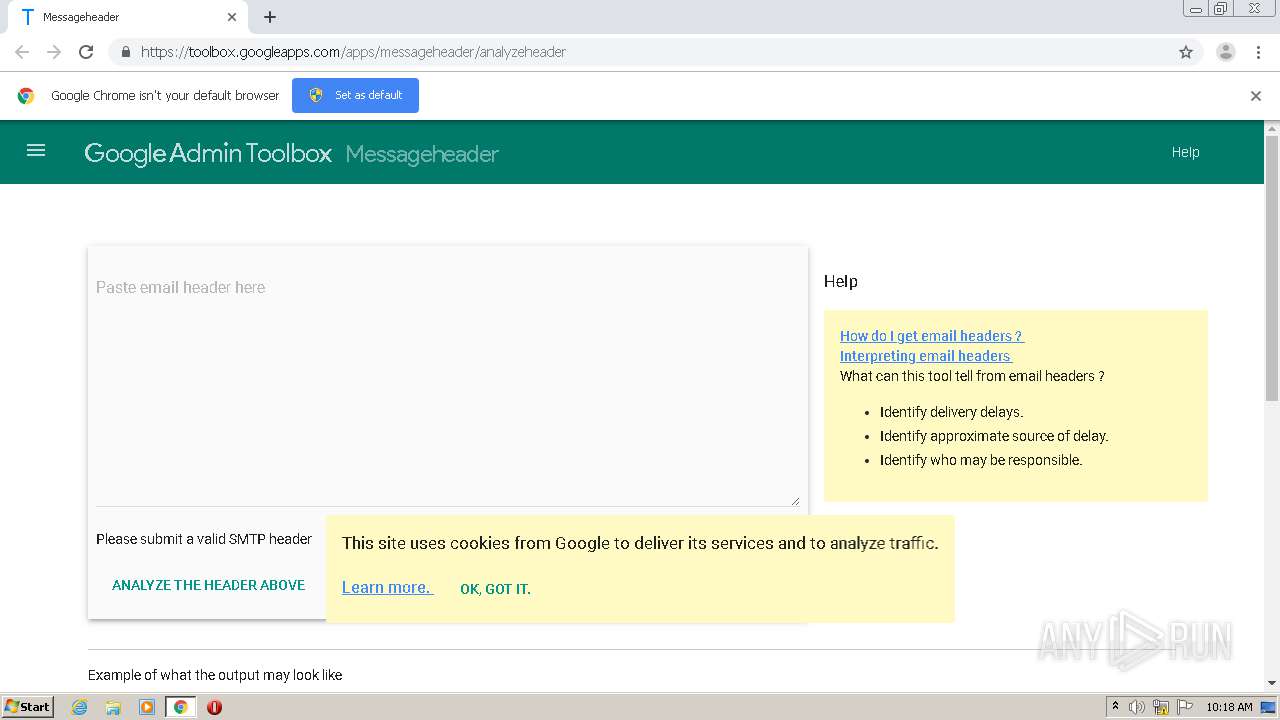Click the Set as default button
The width and height of the screenshot is (1280, 720).
tap(355, 95)
